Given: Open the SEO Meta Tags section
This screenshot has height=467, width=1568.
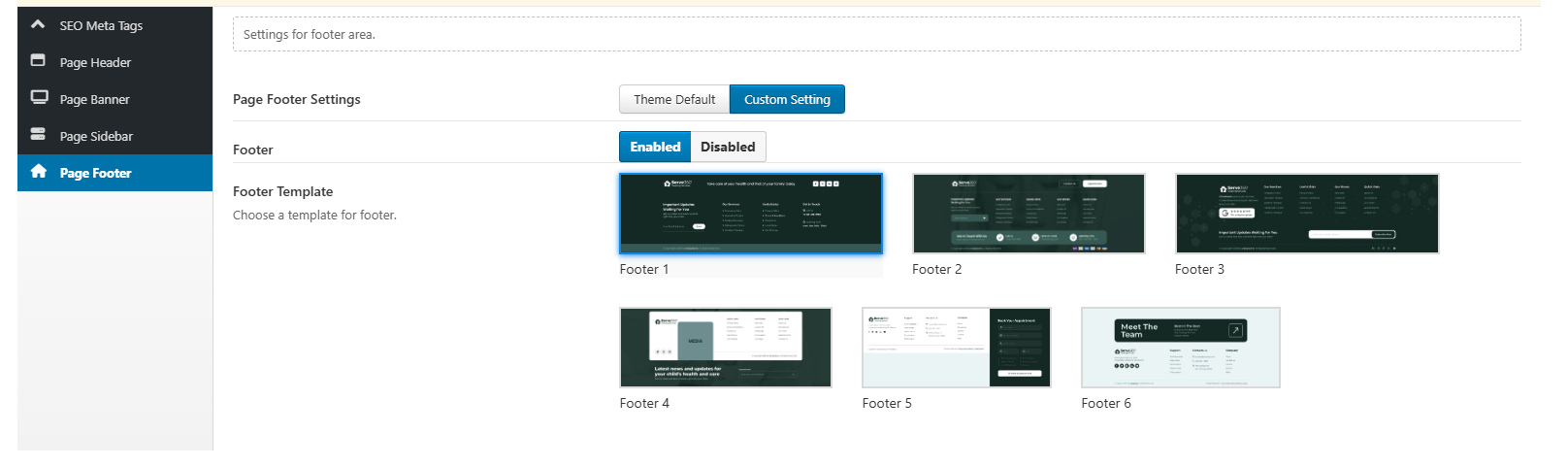Looking at the screenshot, I should (x=101, y=25).
